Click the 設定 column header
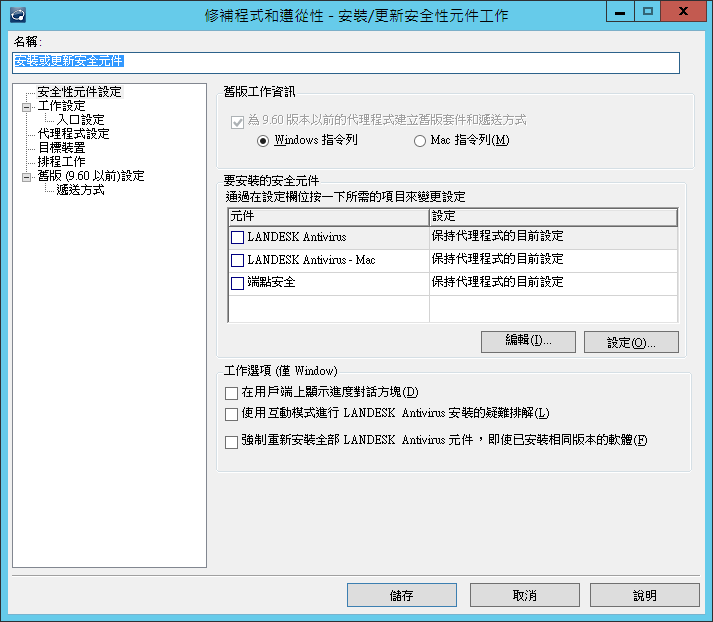Viewport: 713px width, 622px height. [553, 217]
